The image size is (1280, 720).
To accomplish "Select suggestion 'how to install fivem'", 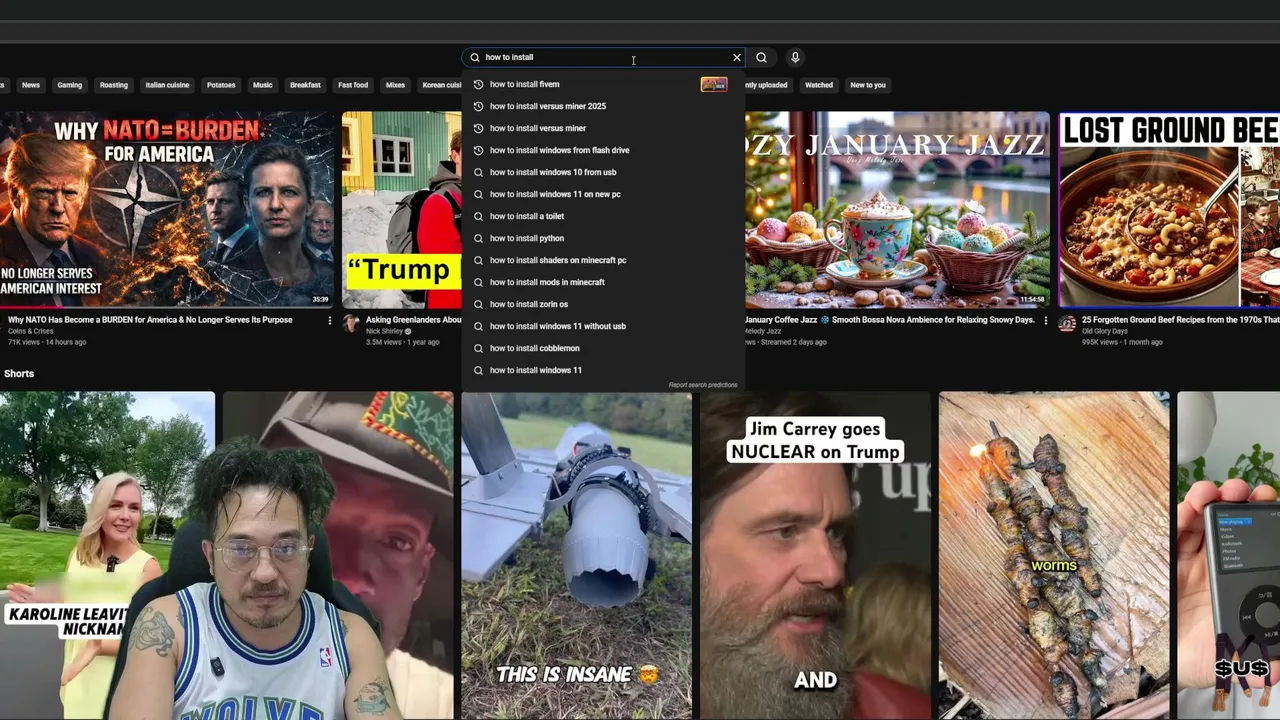I will tap(603, 84).
